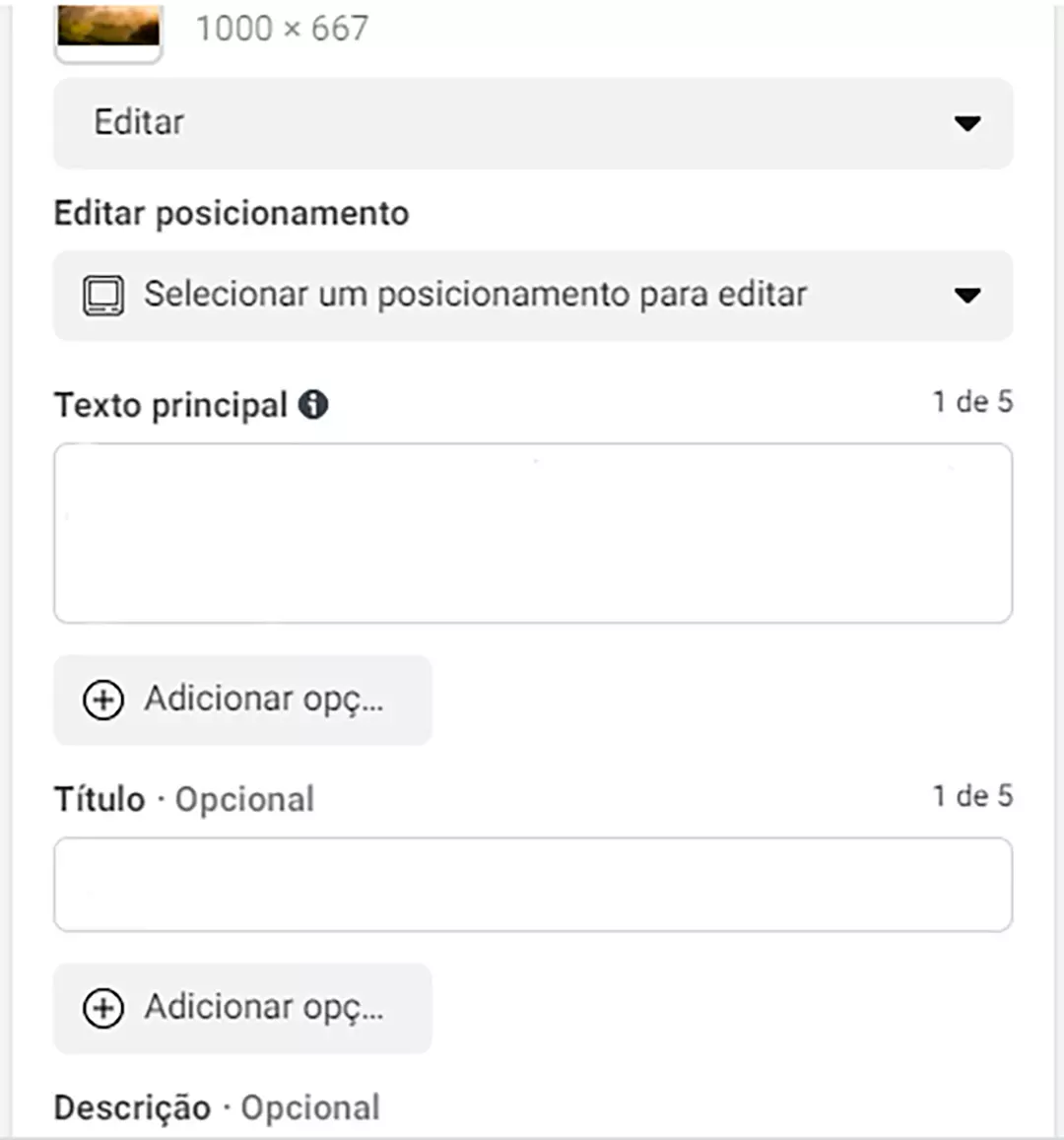Click the plus icon under the Título field
Image resolution: width=1064 pixels, height=1140 pixels.
click(103, 1008)
